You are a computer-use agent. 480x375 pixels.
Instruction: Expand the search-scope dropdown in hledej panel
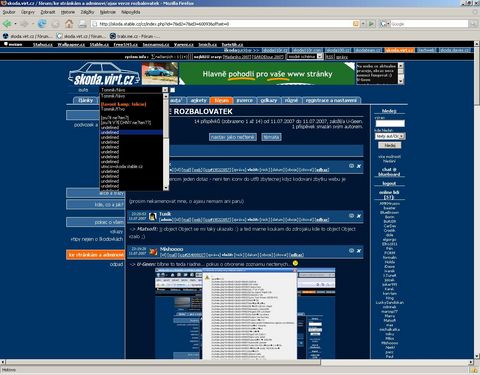tap(390, 136)
